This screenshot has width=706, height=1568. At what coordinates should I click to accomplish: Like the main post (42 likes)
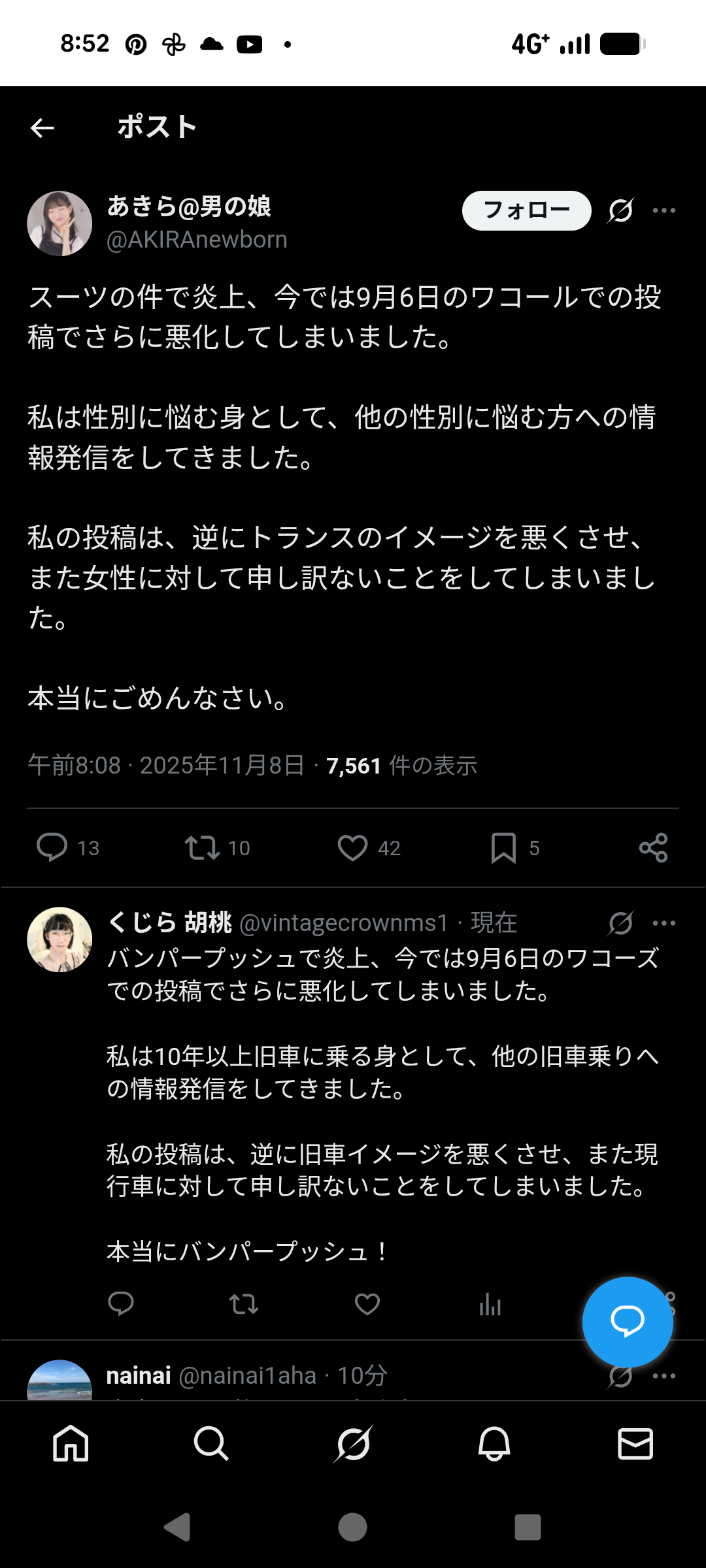352,847
